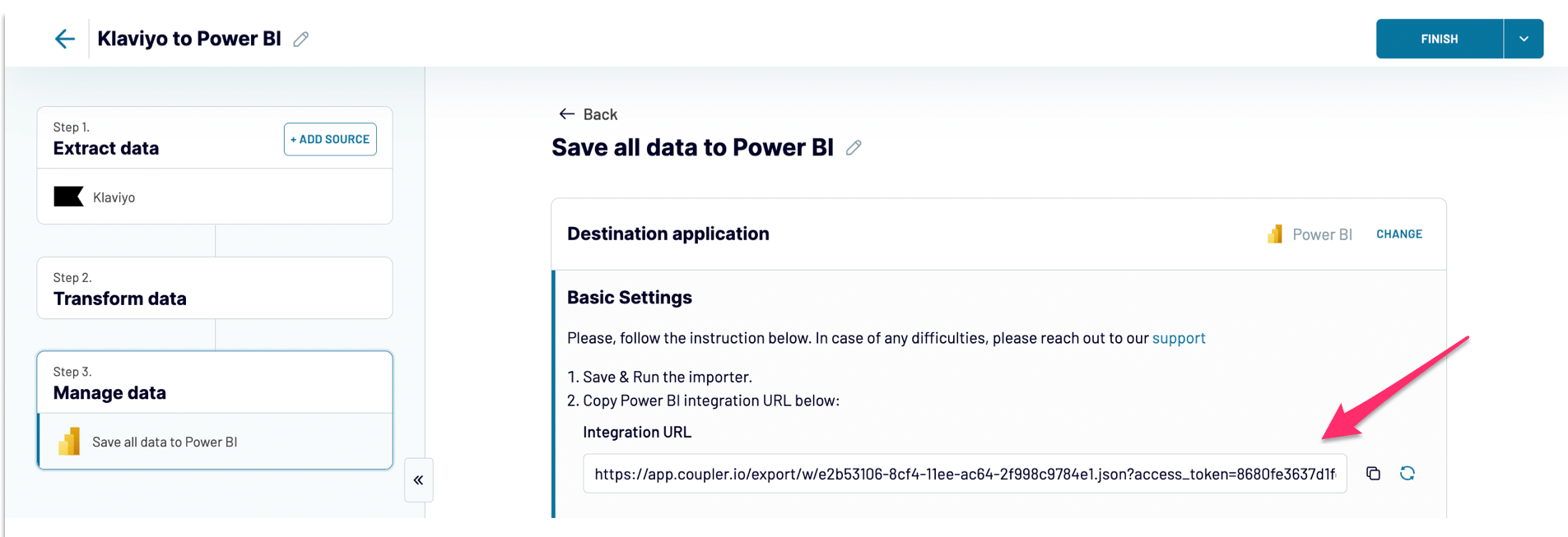Go back using the top-left arrow
The width and height of the screenshot is (1568, 537).
(65, 39)
